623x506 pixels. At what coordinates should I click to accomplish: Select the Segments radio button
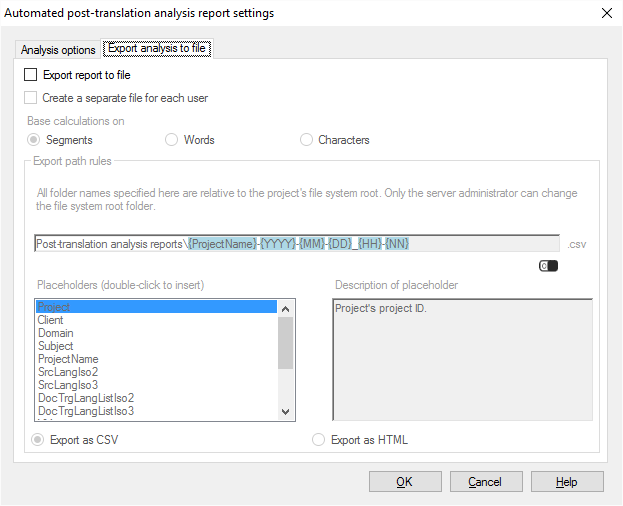(x=35, y=140)
